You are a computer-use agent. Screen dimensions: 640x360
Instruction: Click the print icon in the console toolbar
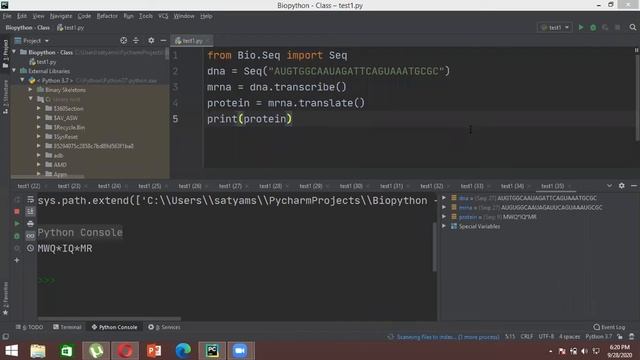coord(30,224)
